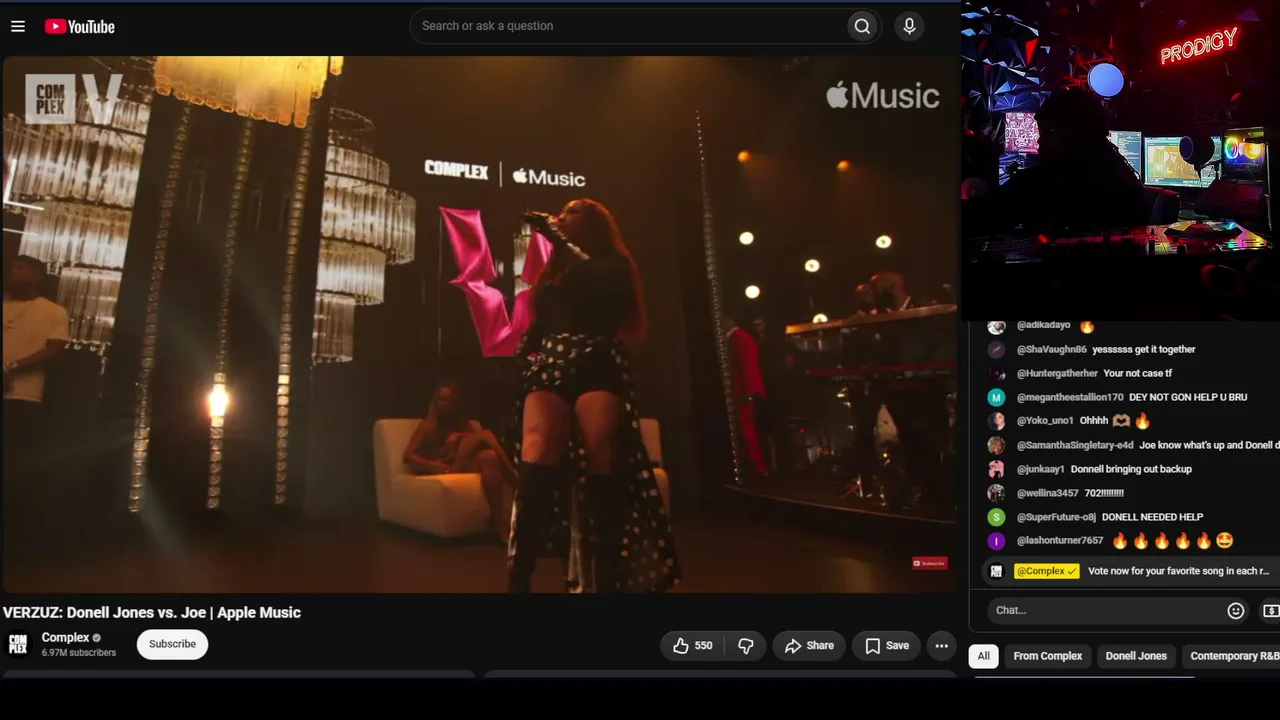Click the avatar of @megantheestallion170 in chat
Screen dimensions: 1280x720
coord(996,397)
